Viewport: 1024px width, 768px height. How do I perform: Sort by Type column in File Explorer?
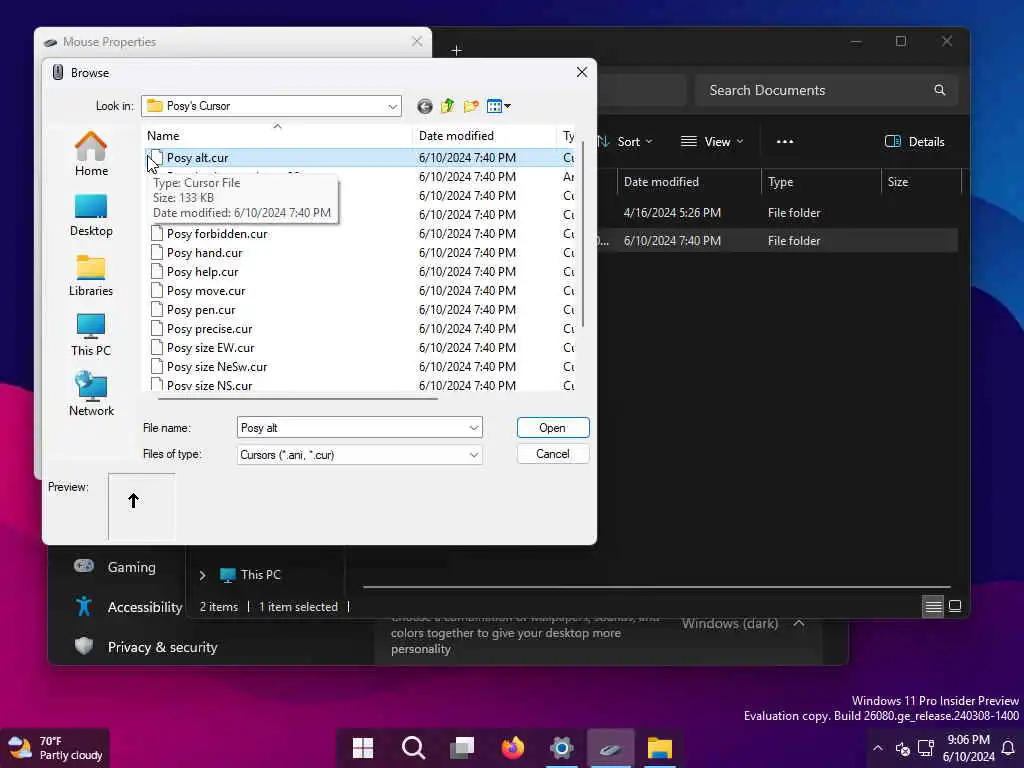(821, 182)
